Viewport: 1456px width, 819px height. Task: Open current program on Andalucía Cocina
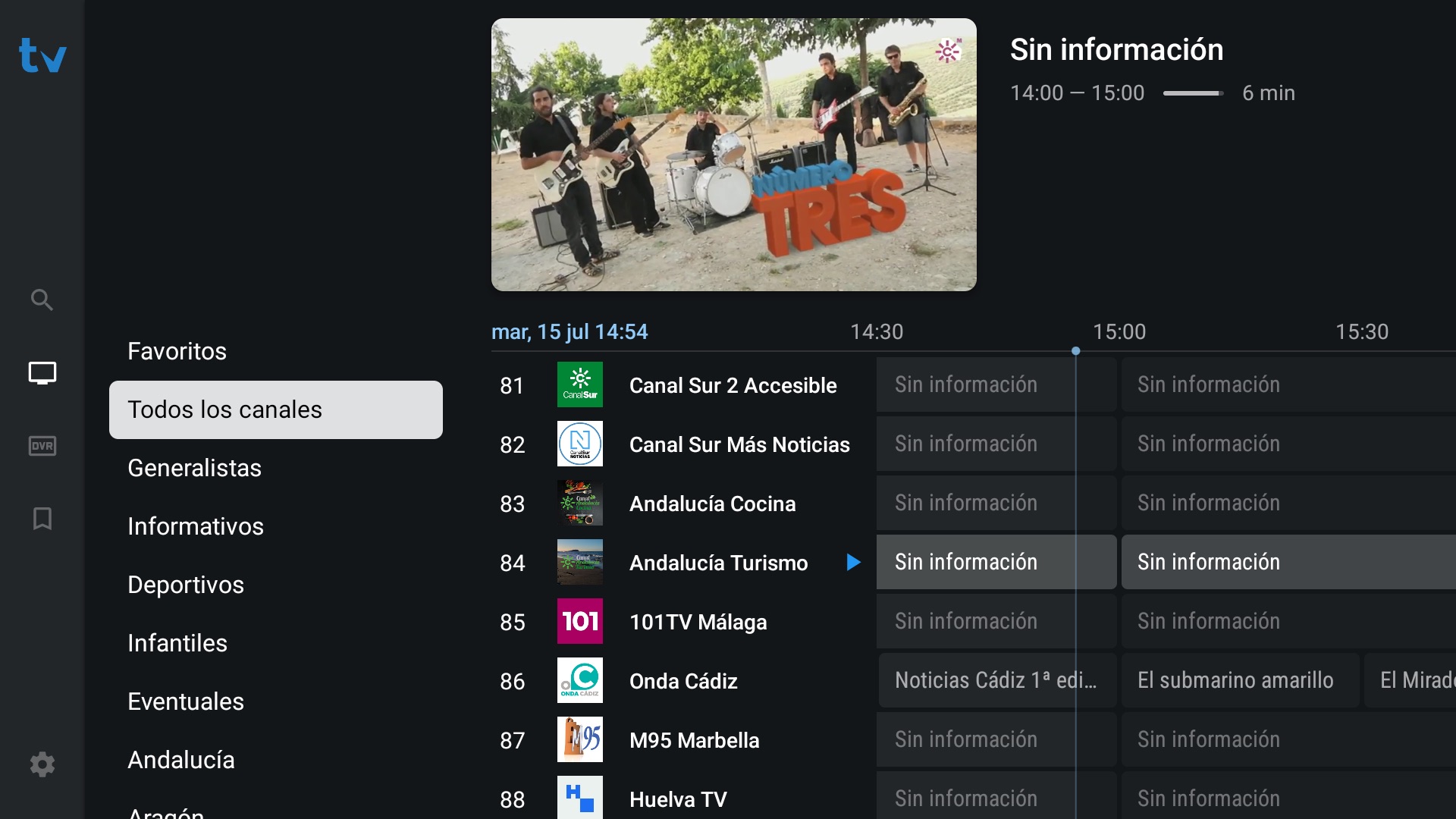996,503
